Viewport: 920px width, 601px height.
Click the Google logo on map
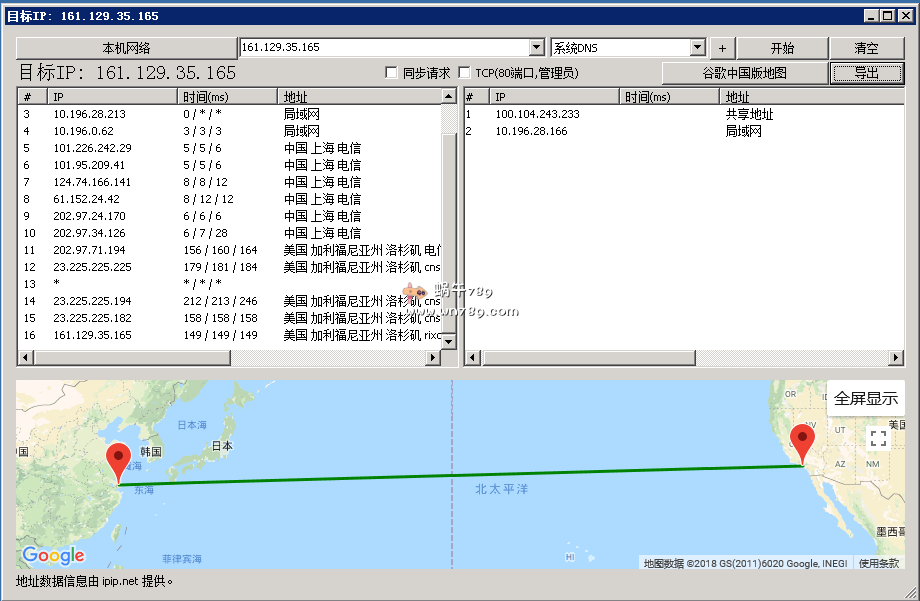[x=53, y=555]
